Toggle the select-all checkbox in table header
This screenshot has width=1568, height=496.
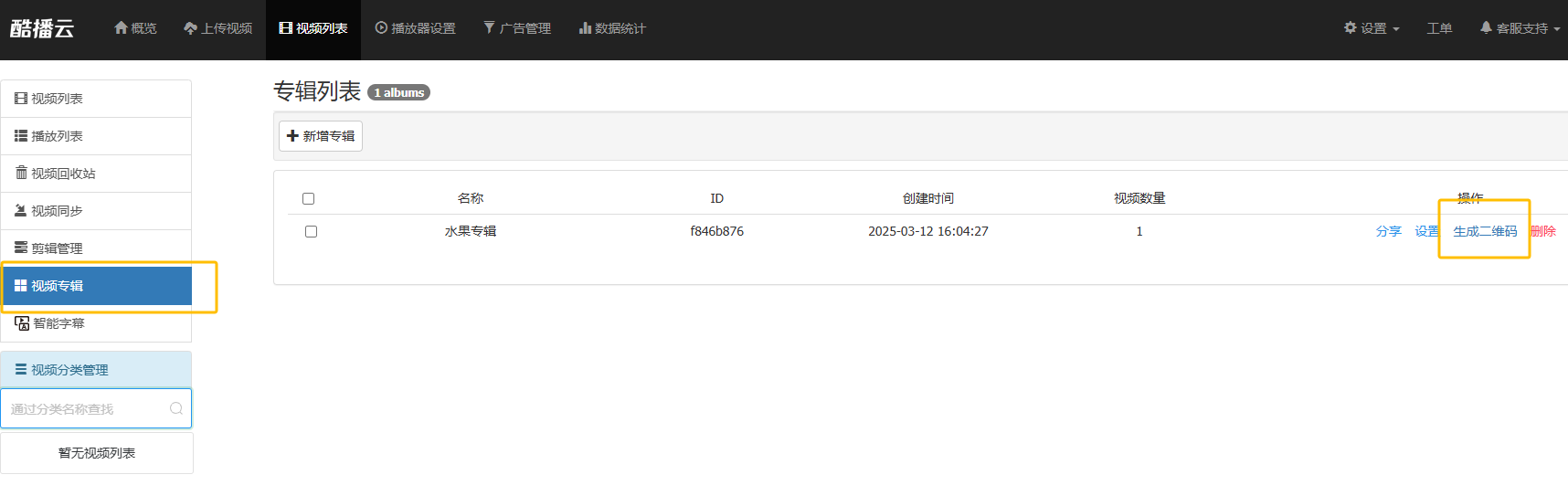[x=308, y=198]
